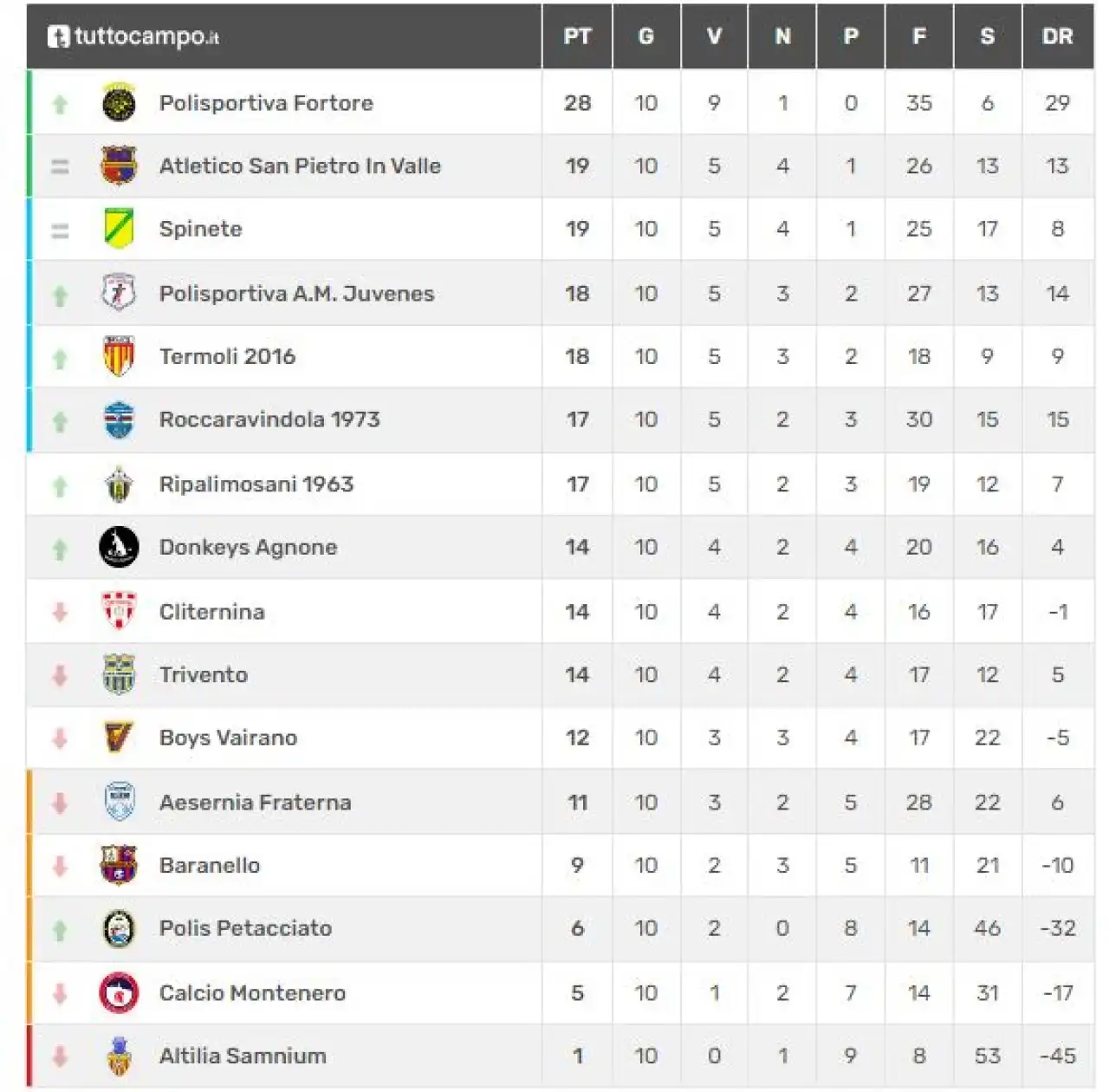1109x1092 pixels.
Task: Open Ripalimosani 1963 team page
Action: coord(256,484)
